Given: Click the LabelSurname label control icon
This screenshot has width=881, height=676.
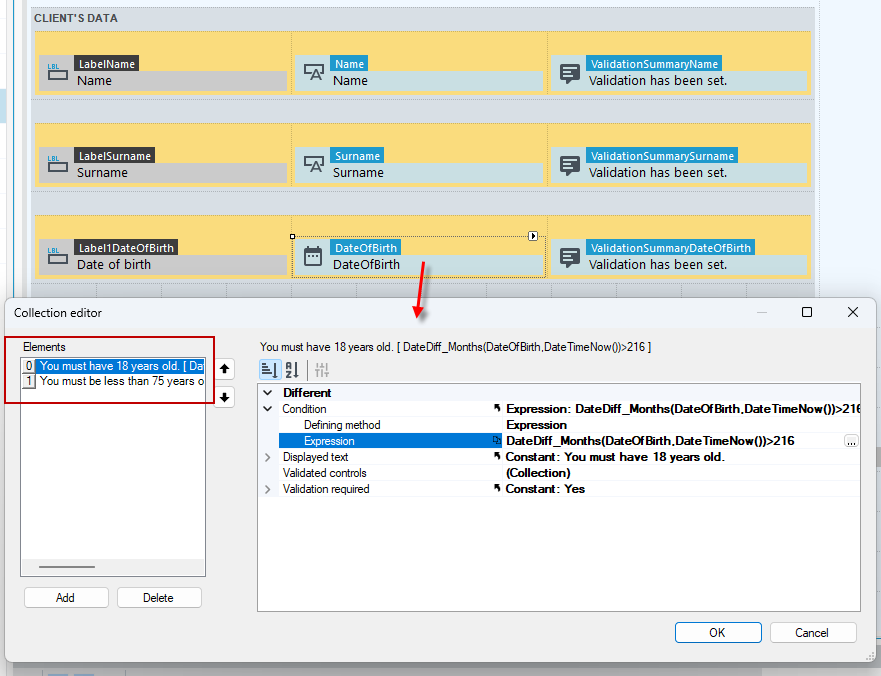Looking at the screenshot, I should point(57,164).
